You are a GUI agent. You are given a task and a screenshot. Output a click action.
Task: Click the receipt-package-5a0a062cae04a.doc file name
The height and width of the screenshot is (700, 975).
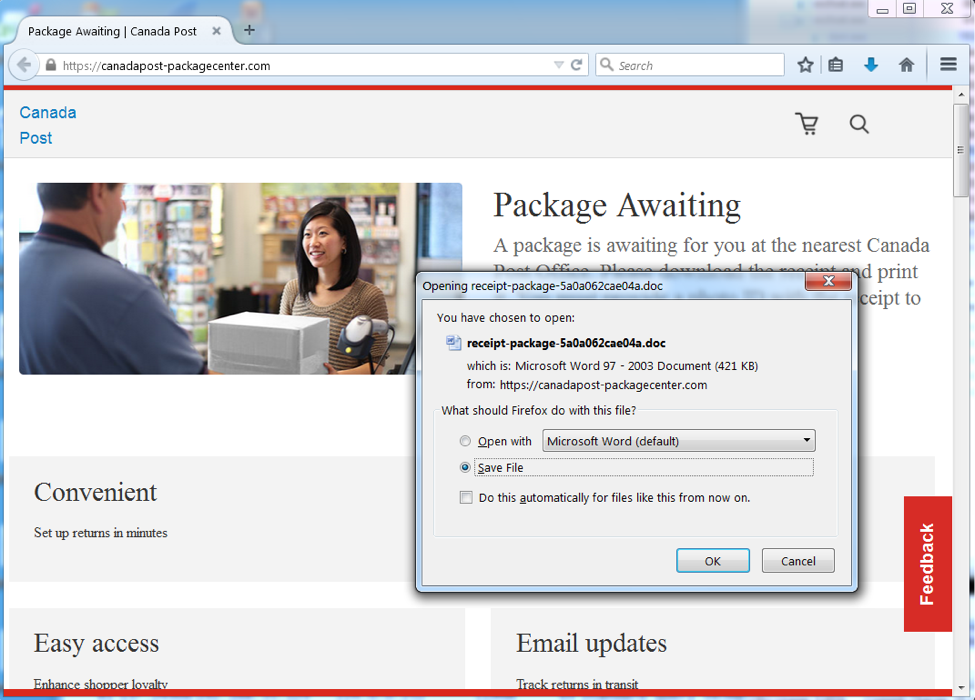pos(566,343)
